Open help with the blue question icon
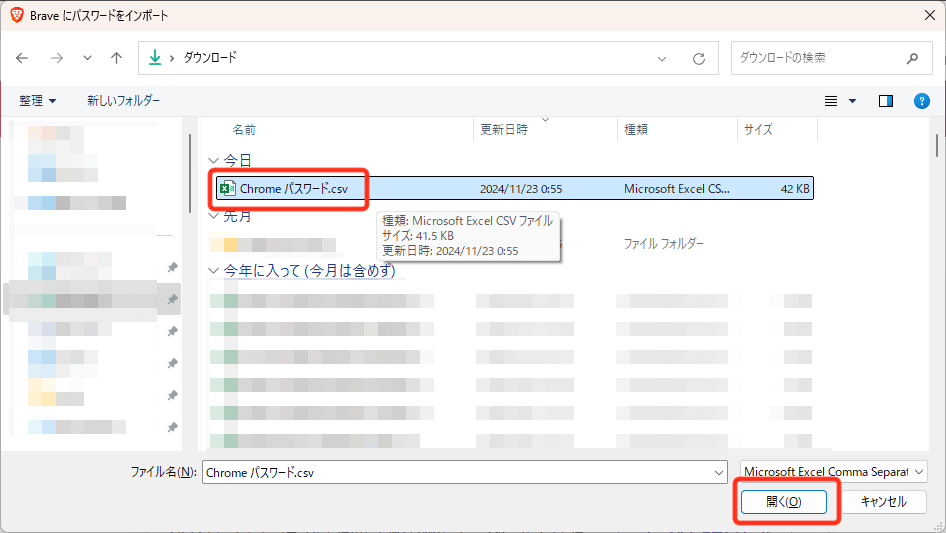 coord(921,101)
